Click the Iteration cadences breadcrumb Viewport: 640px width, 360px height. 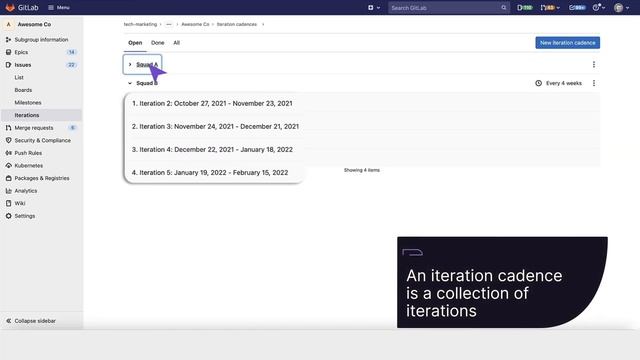[237, 24]
